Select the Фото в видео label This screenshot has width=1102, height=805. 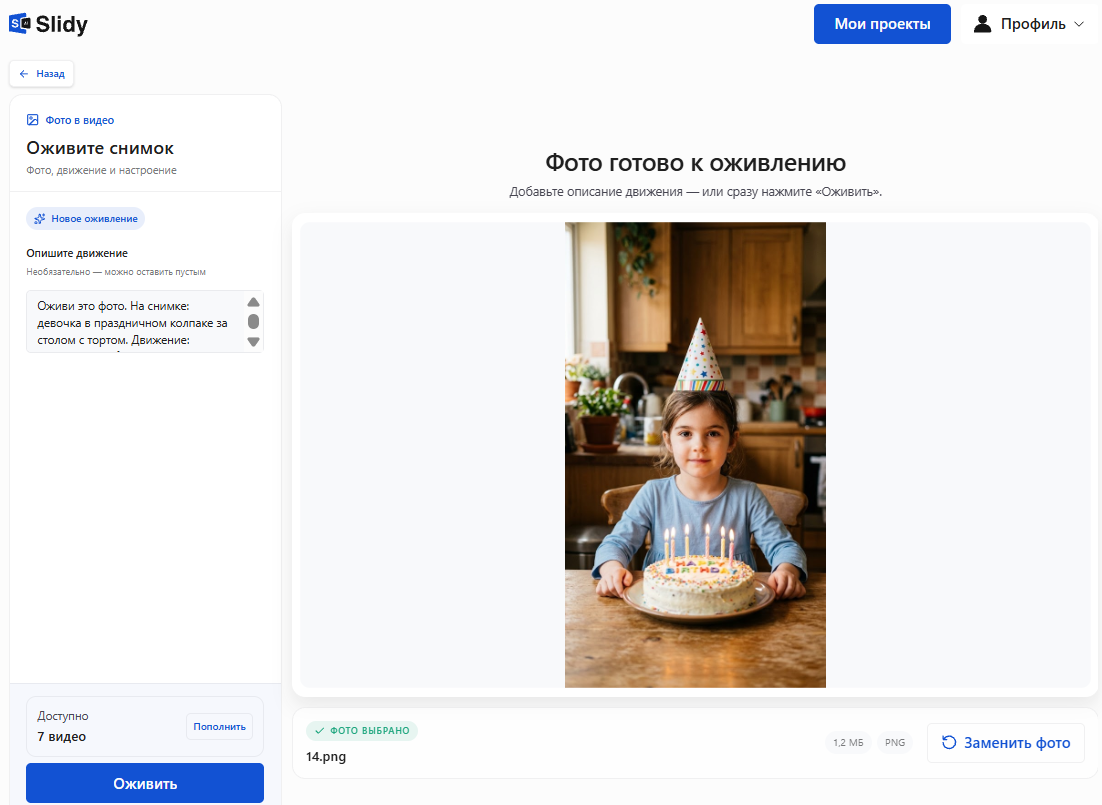pyautogui.click(x=79, y=120)
